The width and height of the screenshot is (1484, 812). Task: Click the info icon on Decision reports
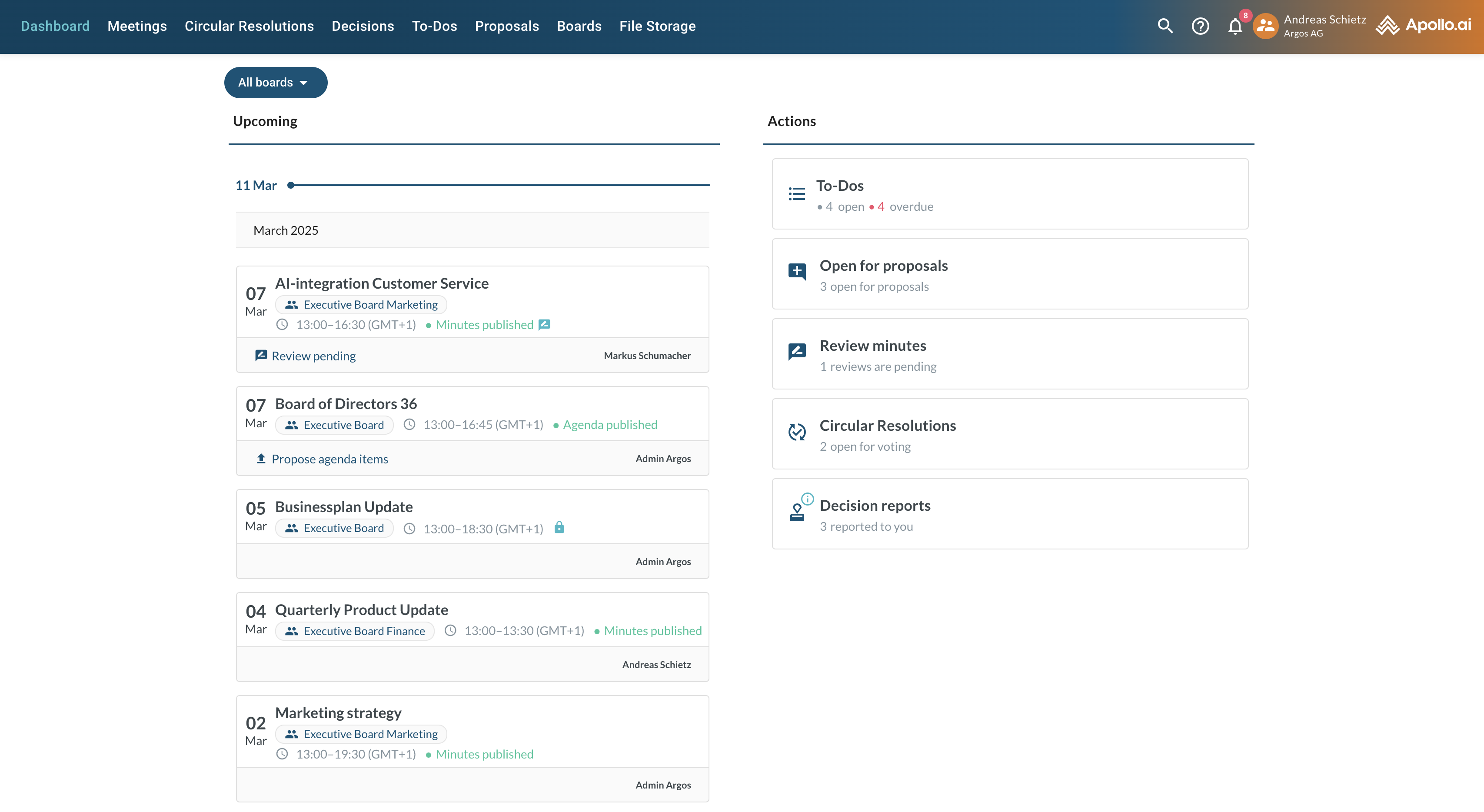coord(808,499)
